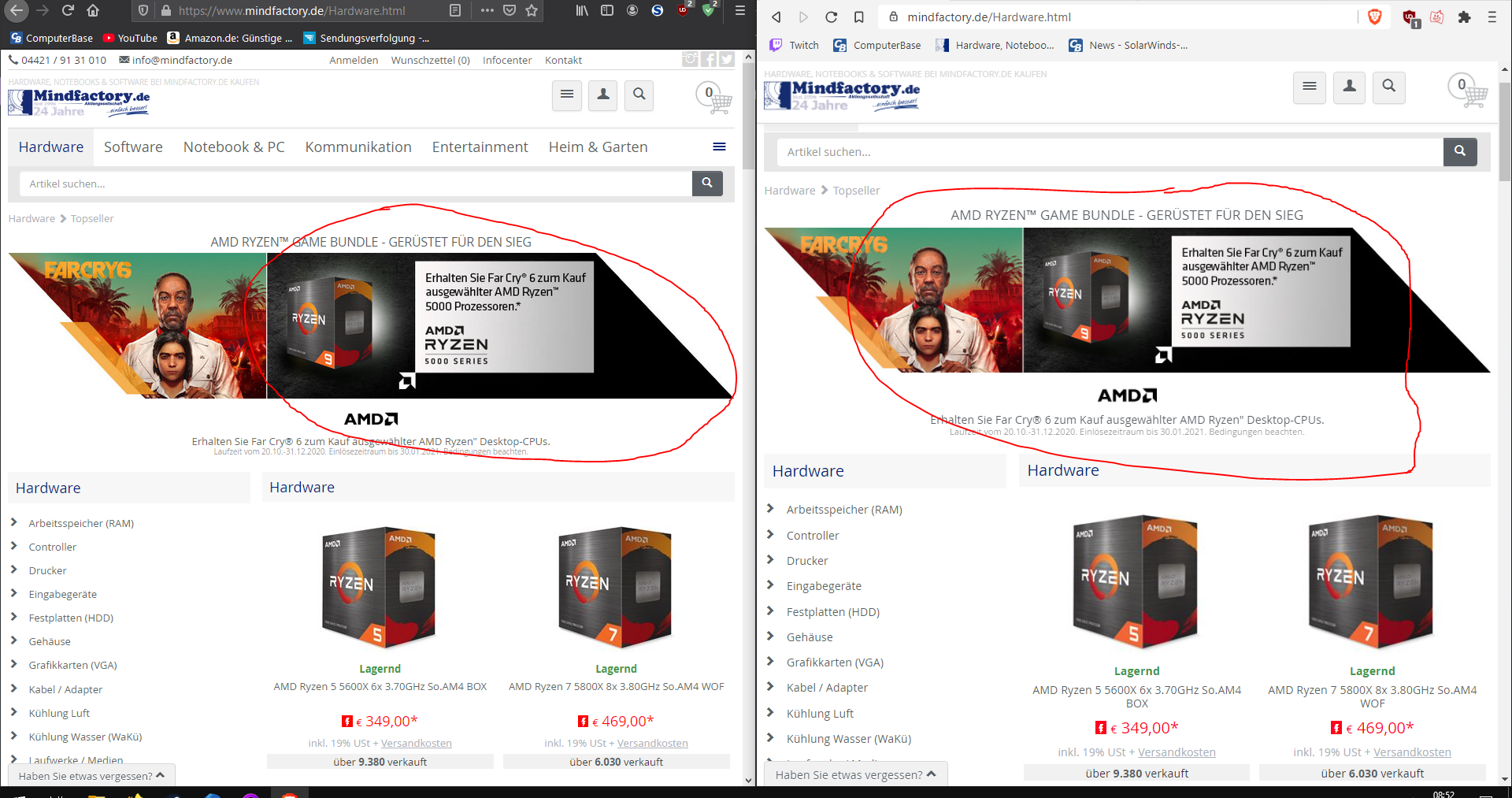Show Firefox sidebars icon
The width and height of the screenshot is (1512, 798).
point(607,10)
